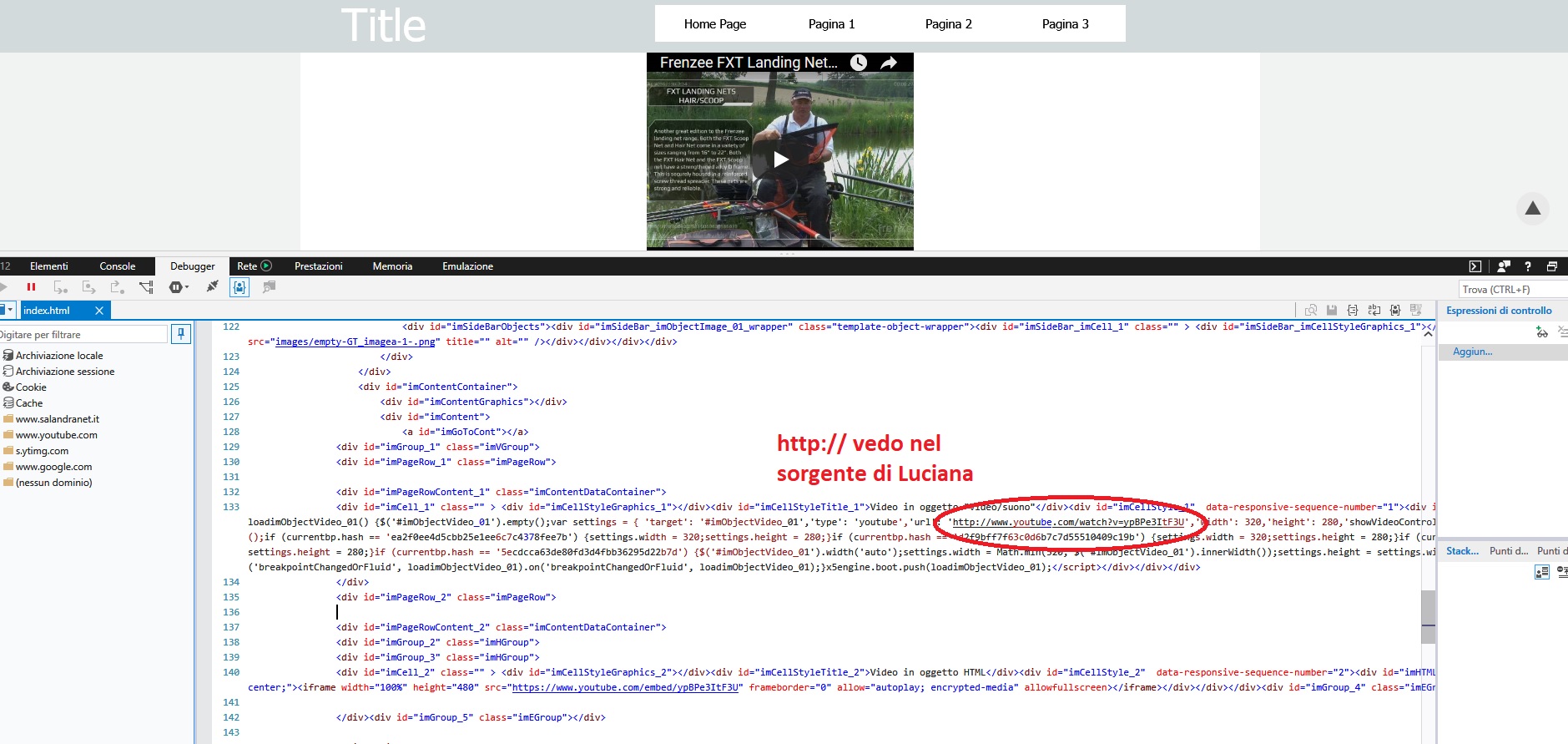This screenshot has height=744, width=1568.
Task: Switch to the Stack... tab
Action: tap(1462, 551)
